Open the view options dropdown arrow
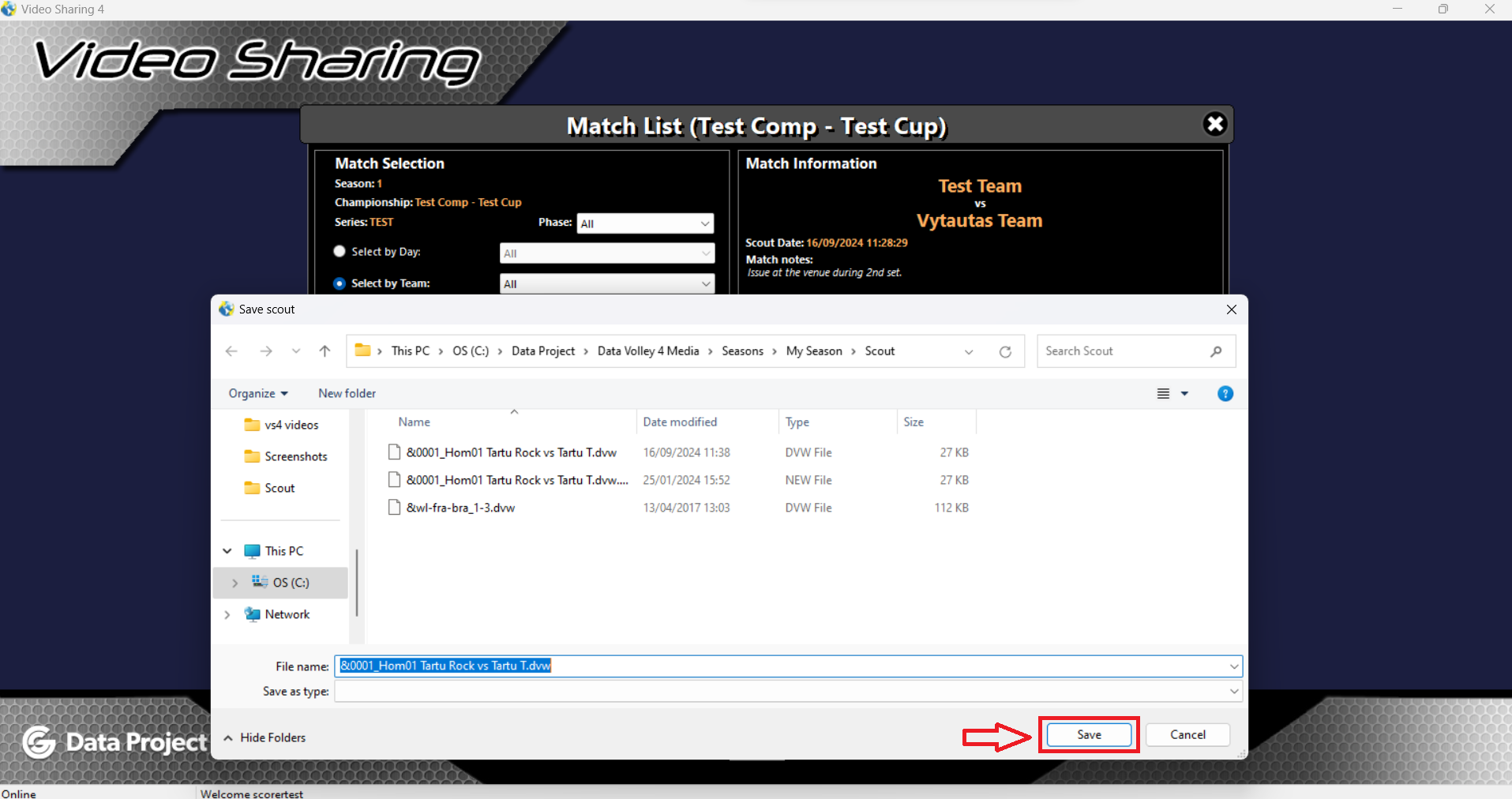Viewport: 1512px width, 799px height. click(x=1184, y=393)
